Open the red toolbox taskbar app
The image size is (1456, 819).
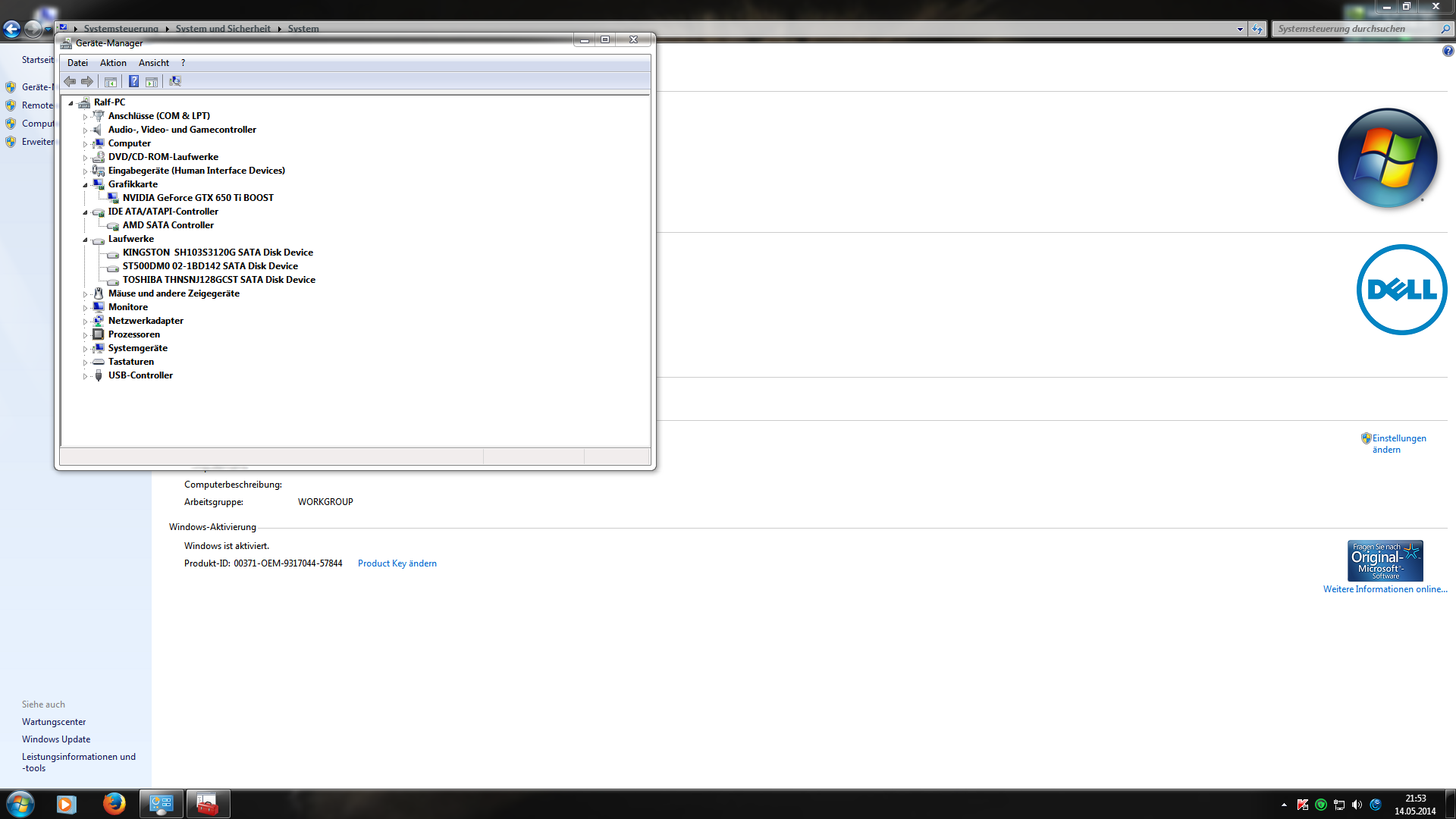pos(207,804)
